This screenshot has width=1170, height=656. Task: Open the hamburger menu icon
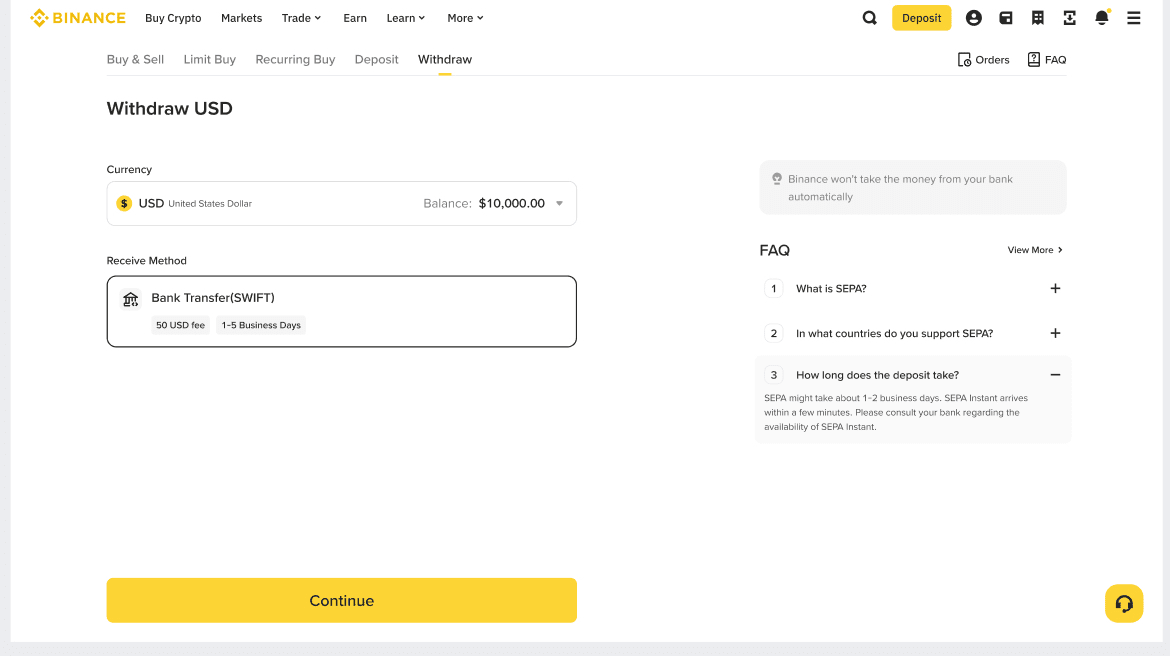(x=1134, y=18)
